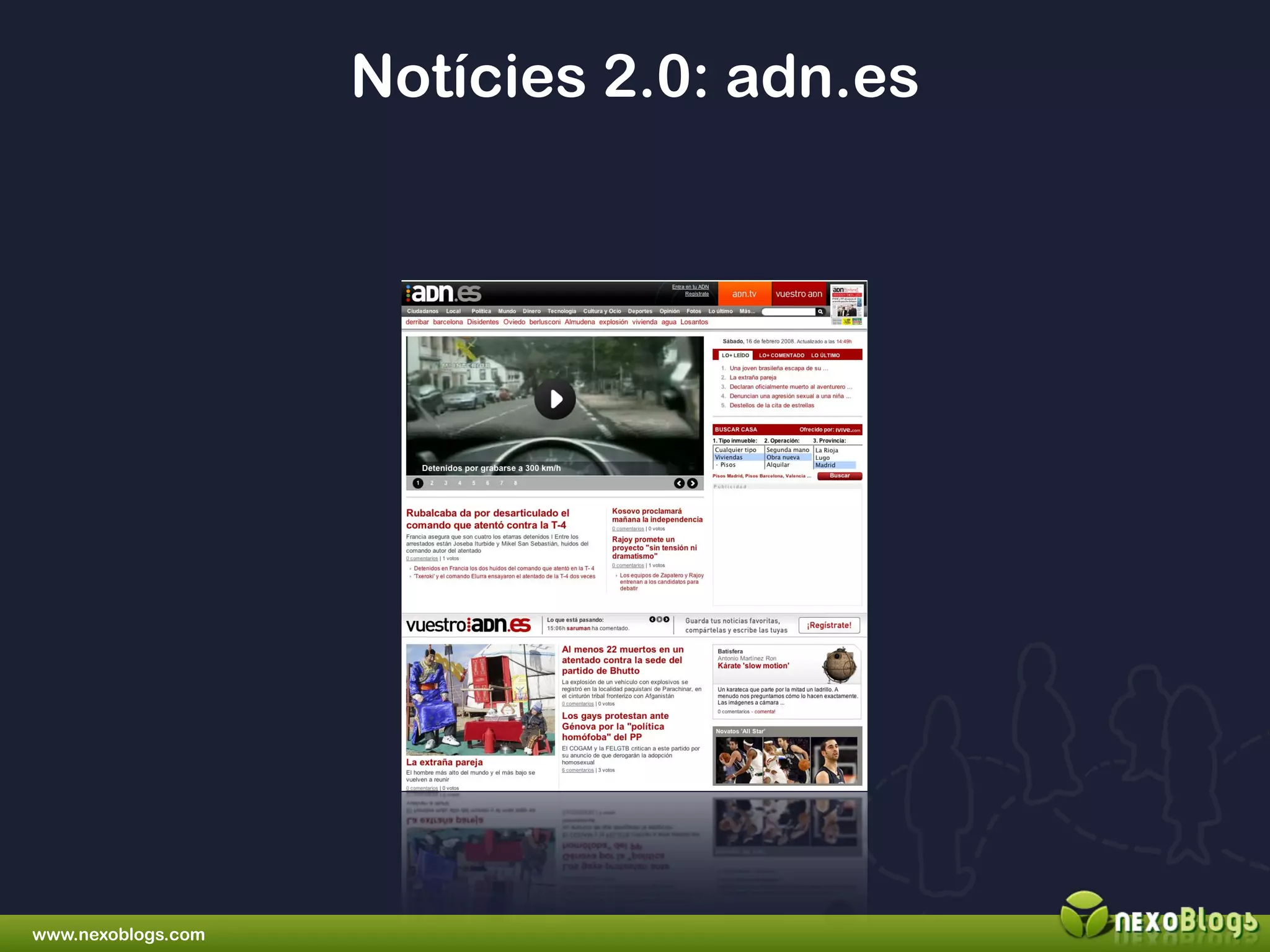Select 'Pisos' in Tipo inmueble list
The height and width of the screenshot is (952, 1270).
coord(739,465)
